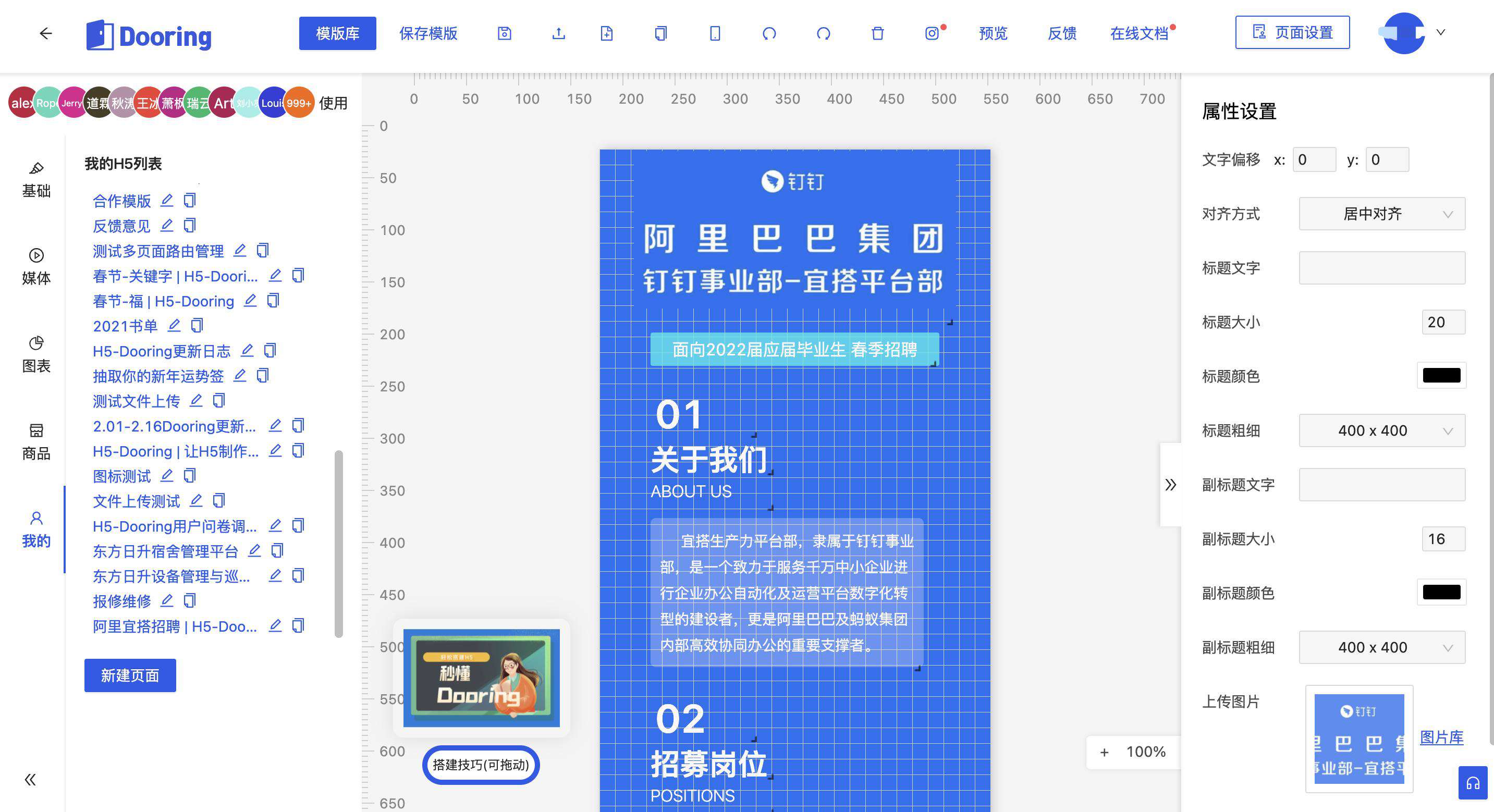Screen dimensions: 1494x812
Task: Collapse the properties panel with double chevron
Action: 1170,484
